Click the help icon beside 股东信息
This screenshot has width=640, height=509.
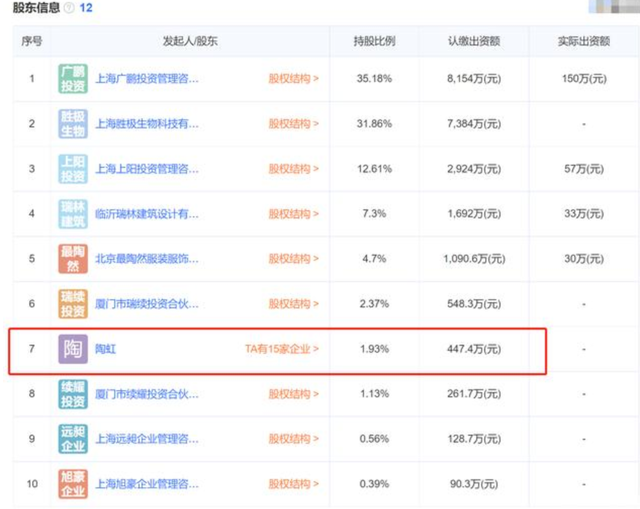point(69,8)
